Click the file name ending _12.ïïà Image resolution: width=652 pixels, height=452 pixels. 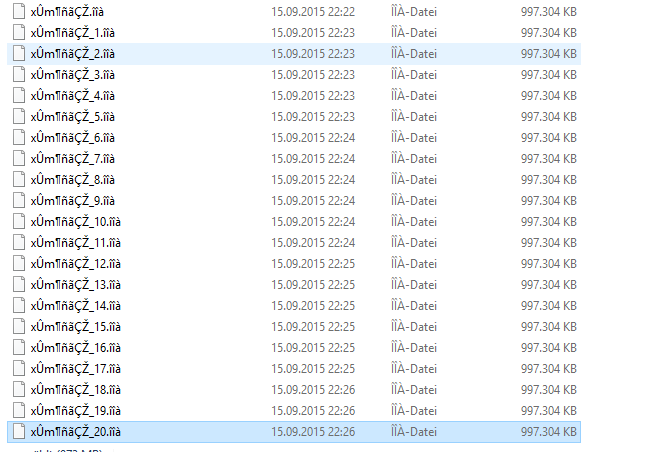pos(75,264)
